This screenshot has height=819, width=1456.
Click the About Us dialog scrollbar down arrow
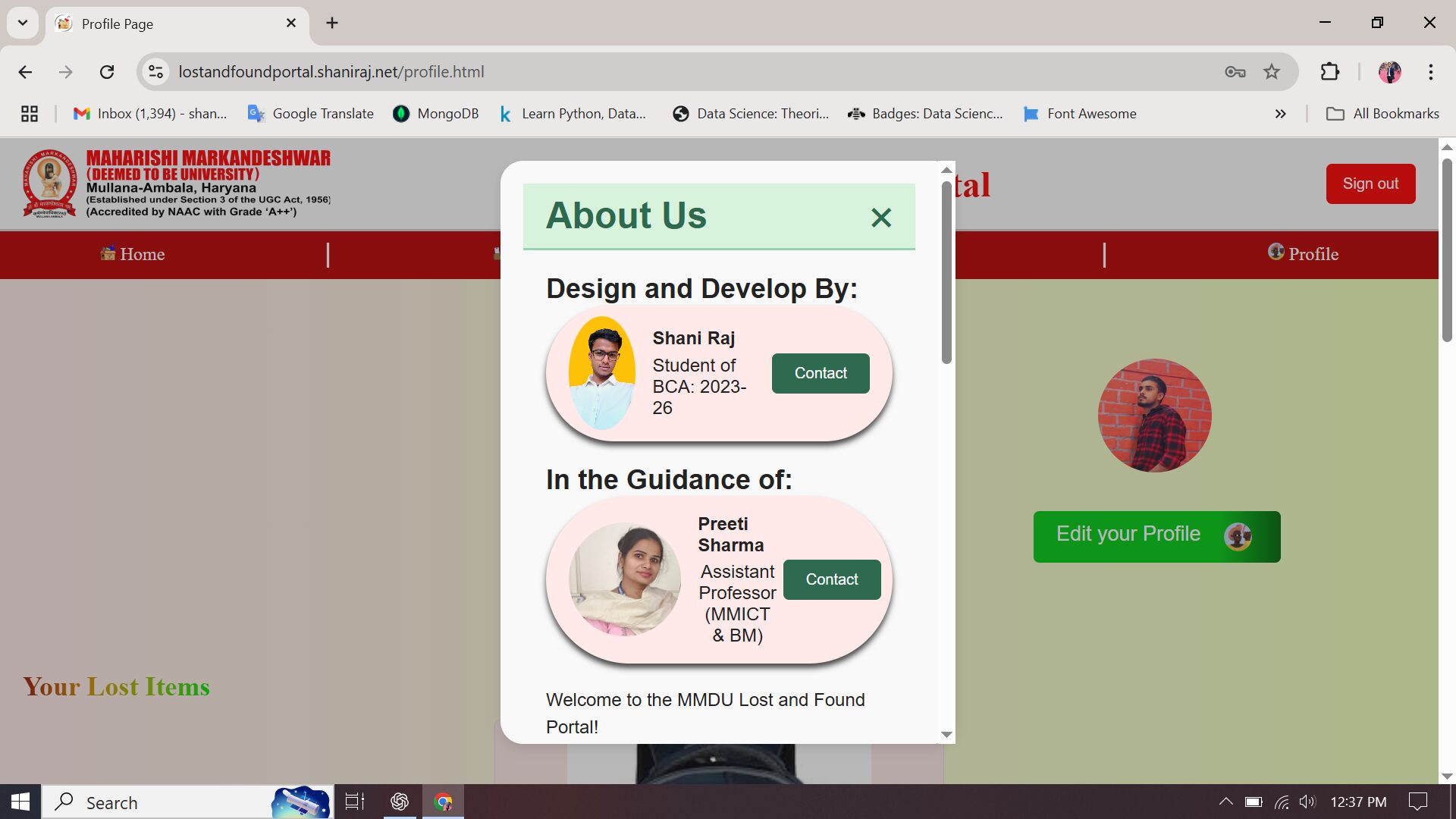click(946, 733)
